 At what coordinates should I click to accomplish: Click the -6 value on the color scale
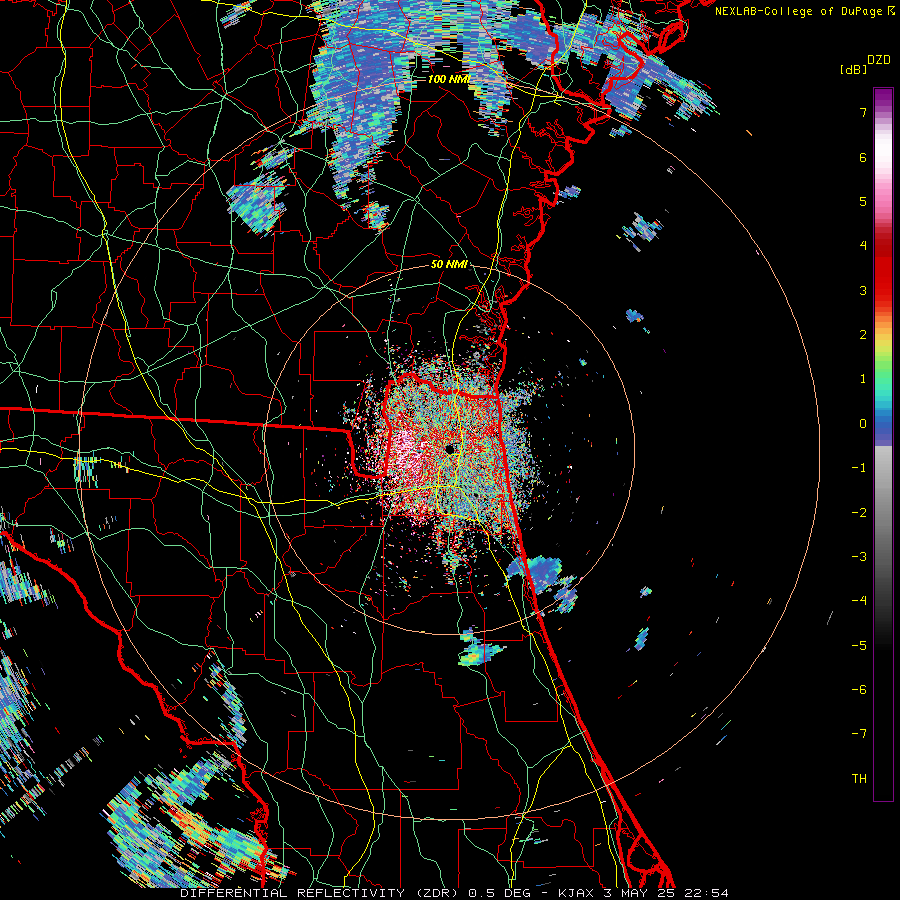click(859, 690)
